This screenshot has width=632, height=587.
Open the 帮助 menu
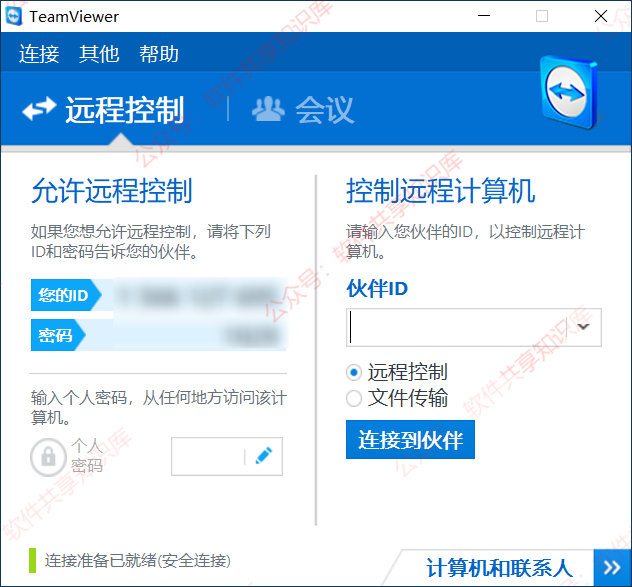[x=159, y=54]
